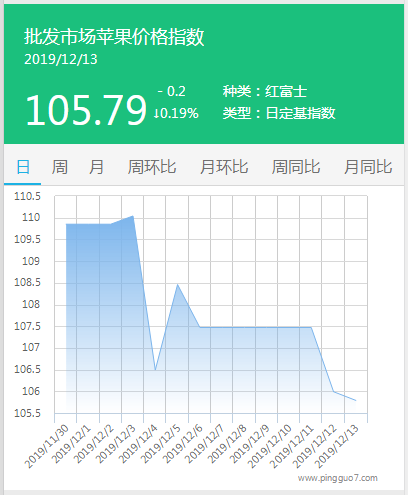Image resolution: width=408 pixels, height=495 pixels.
Task: Click the title 批发市场苹果价格指数
Action: click(x=114, y=37)
